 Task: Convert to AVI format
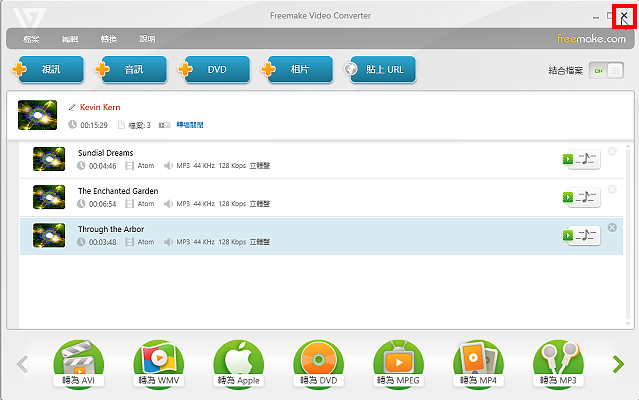[79, 365]
